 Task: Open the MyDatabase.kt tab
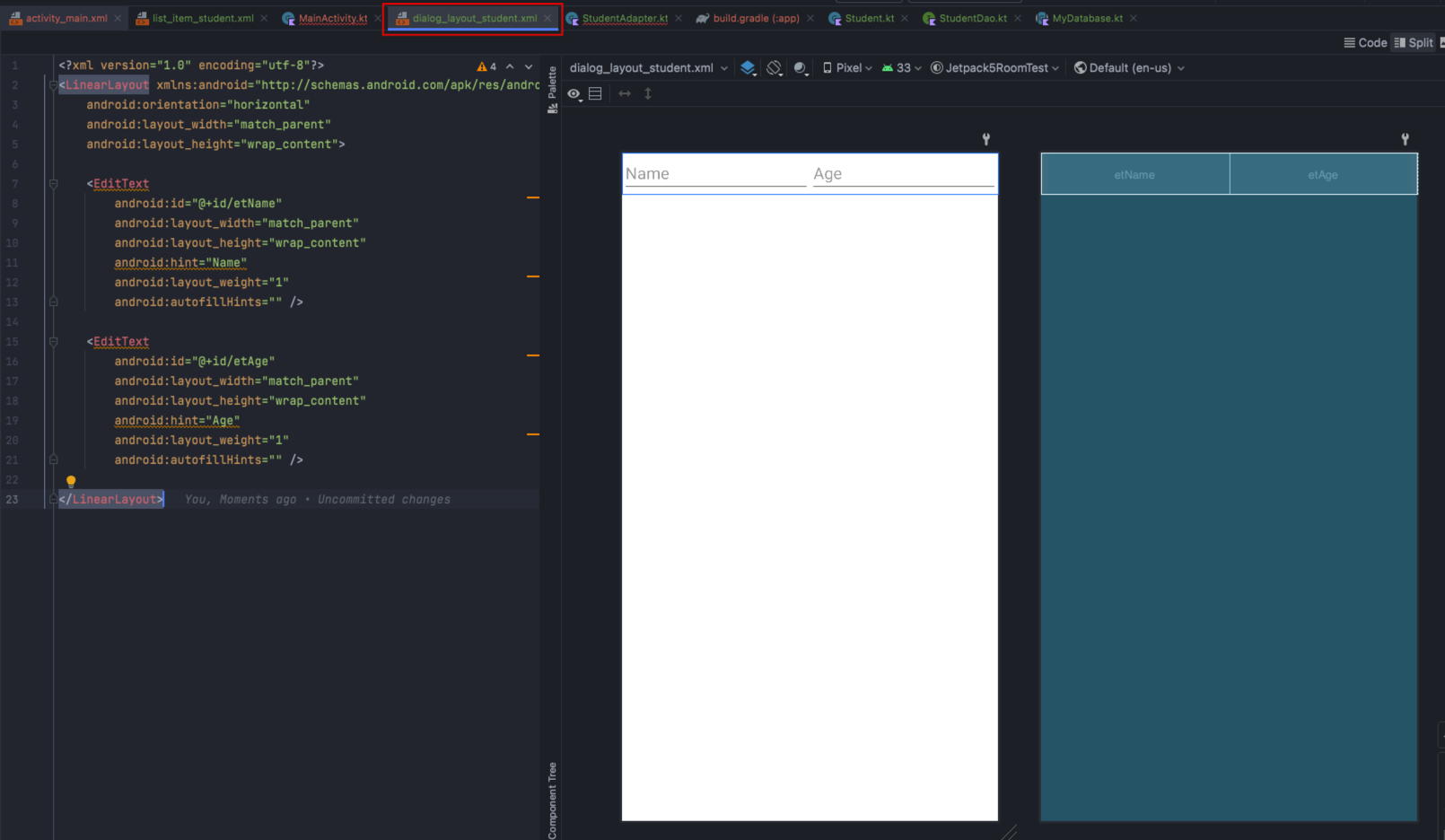click(1087, 18)
